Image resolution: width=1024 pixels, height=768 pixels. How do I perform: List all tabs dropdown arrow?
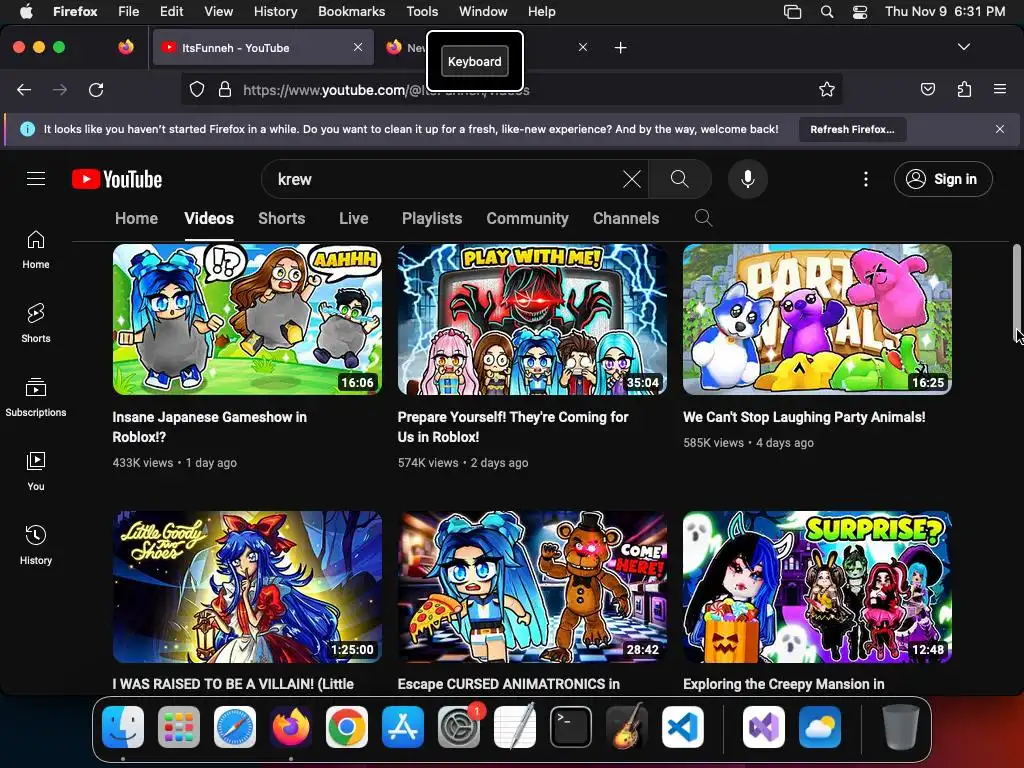coord(964,47)
